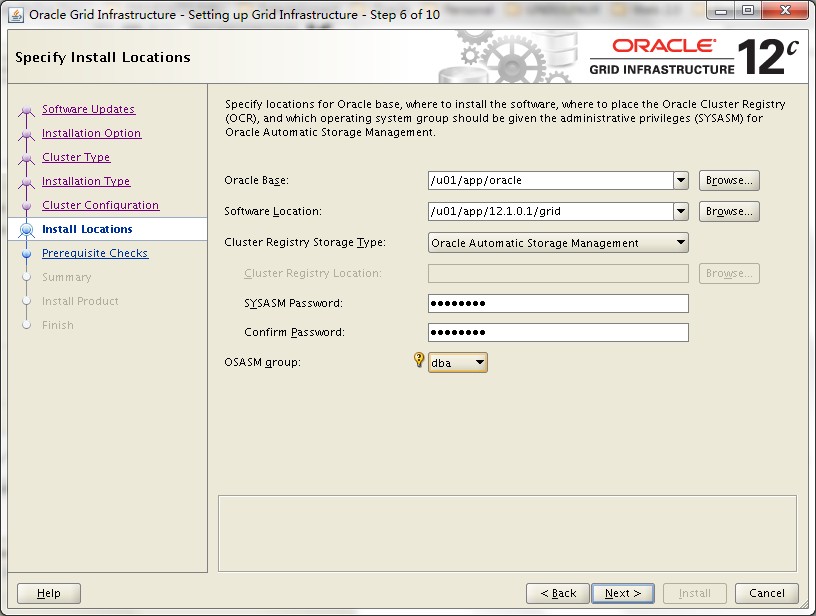Go to Cluster Type step
This screenshot has height=616, width=816.
point(76,157)
